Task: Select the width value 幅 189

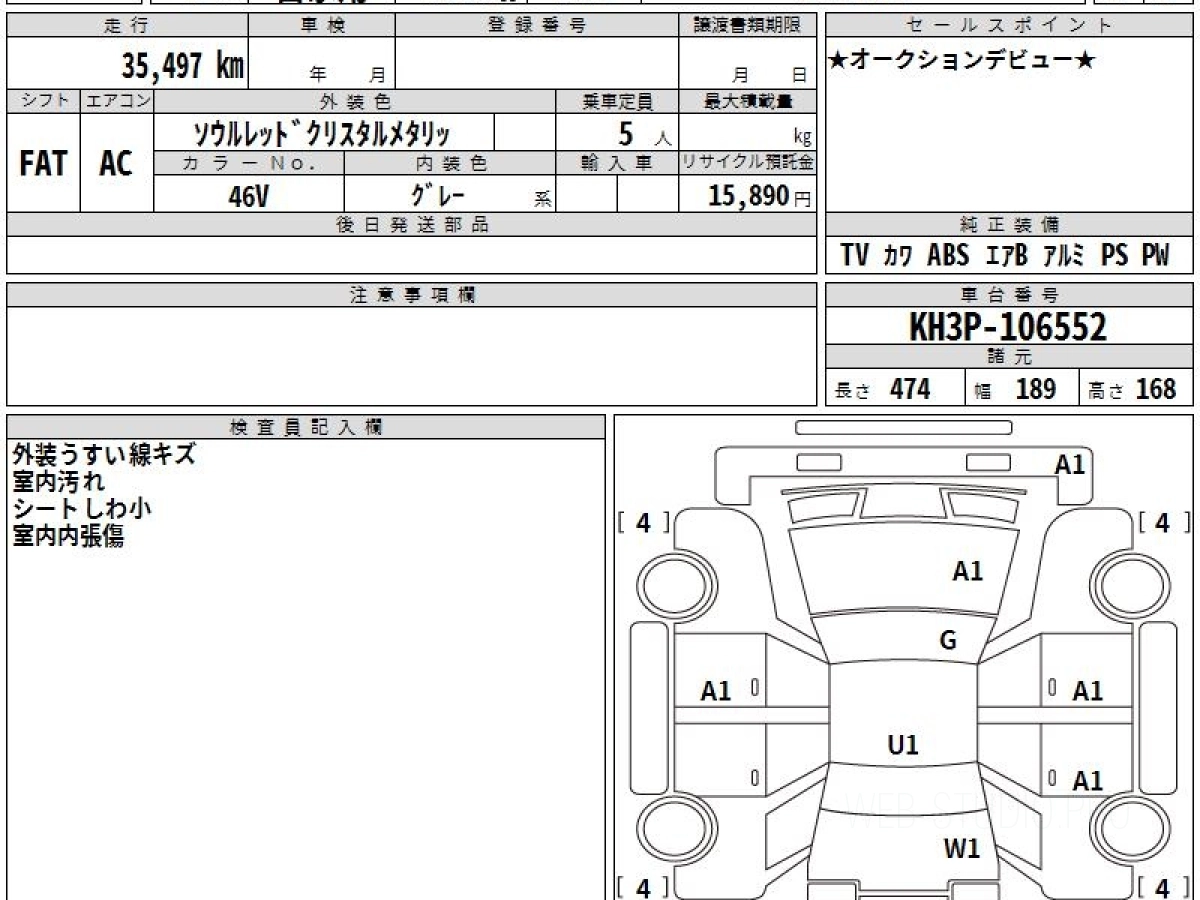Action: tap(1016, 389)
